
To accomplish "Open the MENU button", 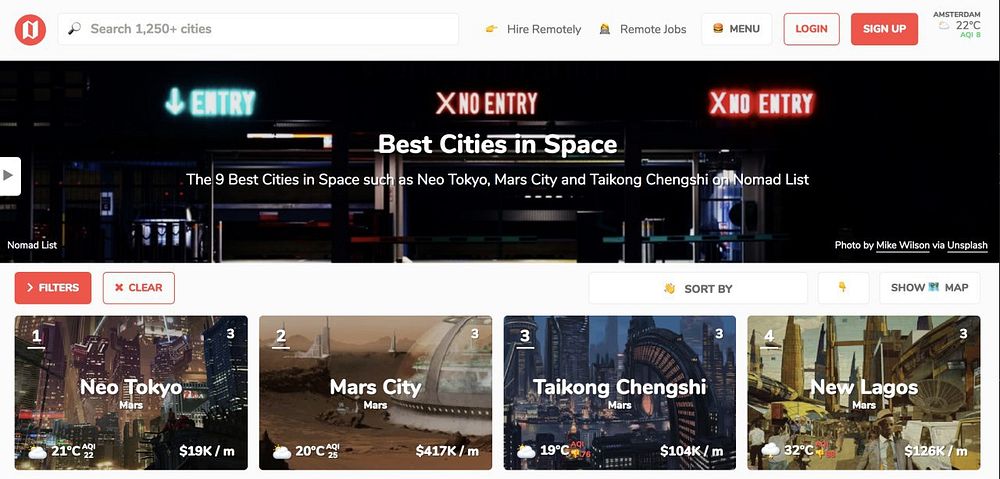I will click(737, 29).
